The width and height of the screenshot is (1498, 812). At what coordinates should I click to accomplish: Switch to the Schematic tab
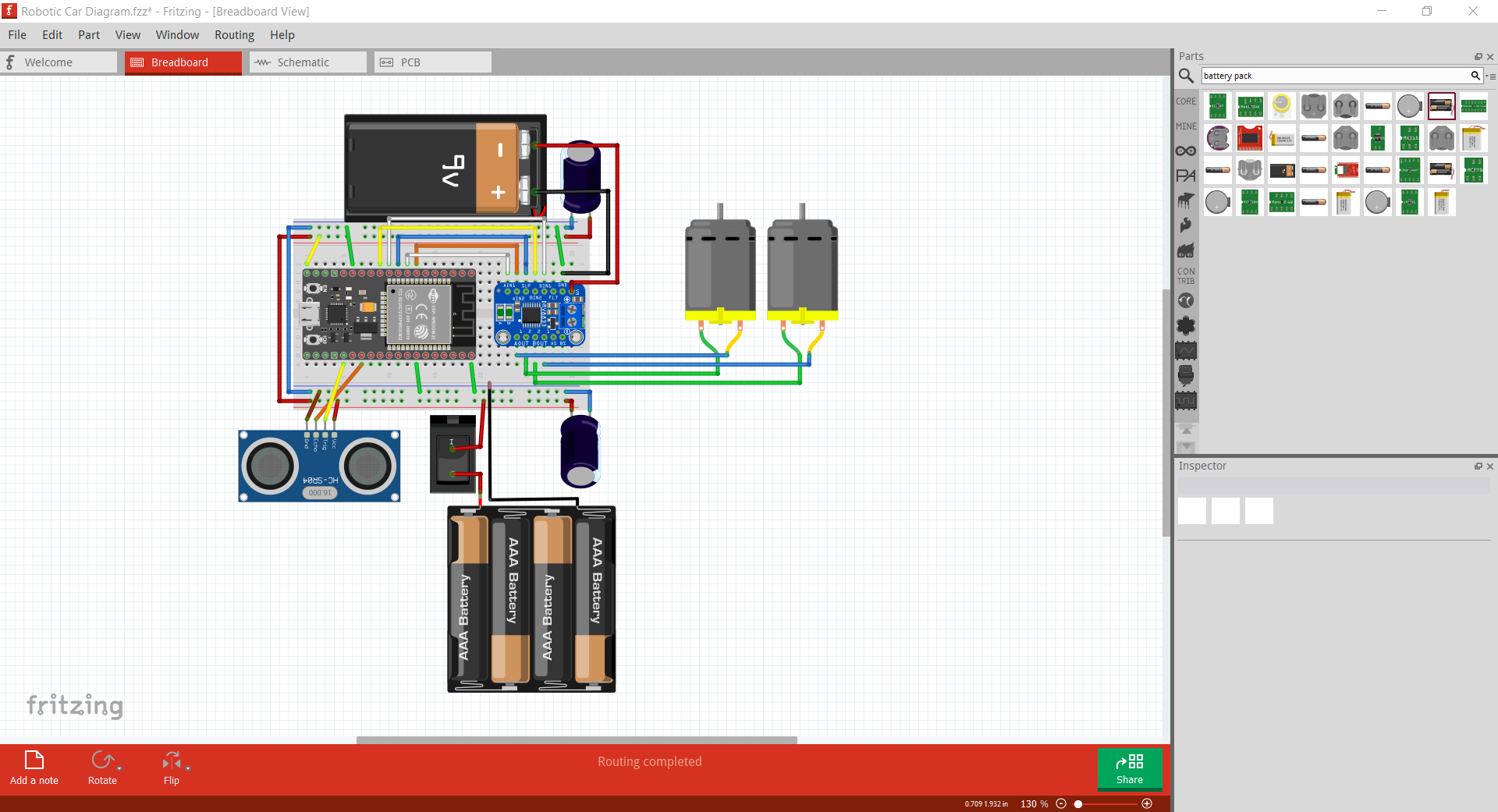click(305, 62)
